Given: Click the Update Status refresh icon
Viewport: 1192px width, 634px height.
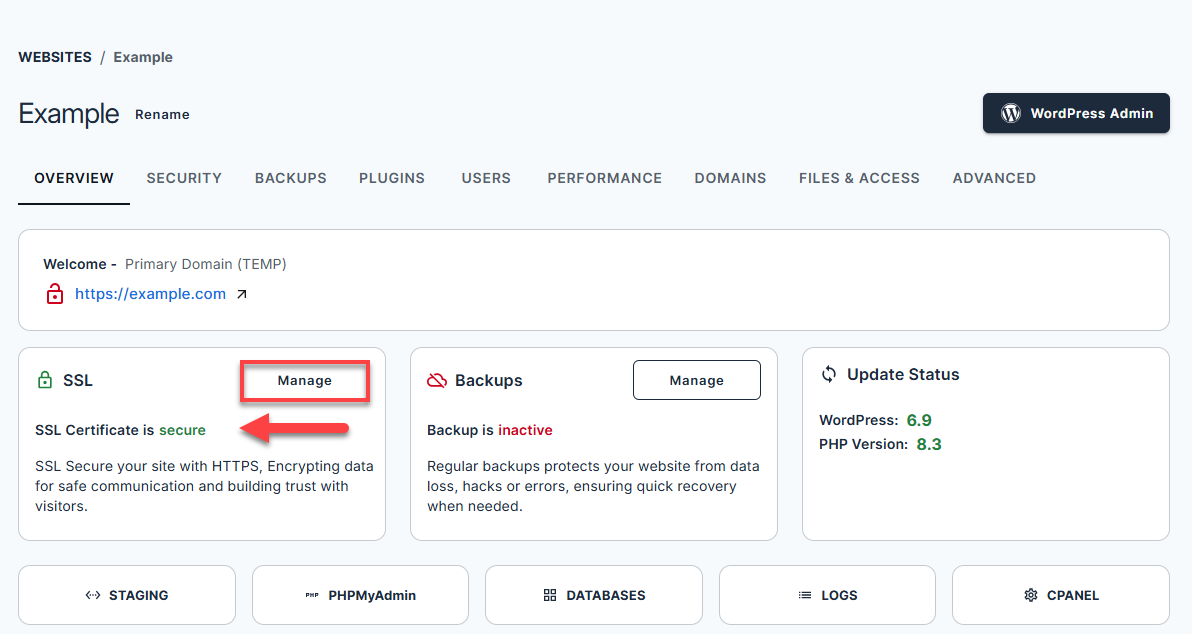Looking at the screenshot, I should point(829,374).
